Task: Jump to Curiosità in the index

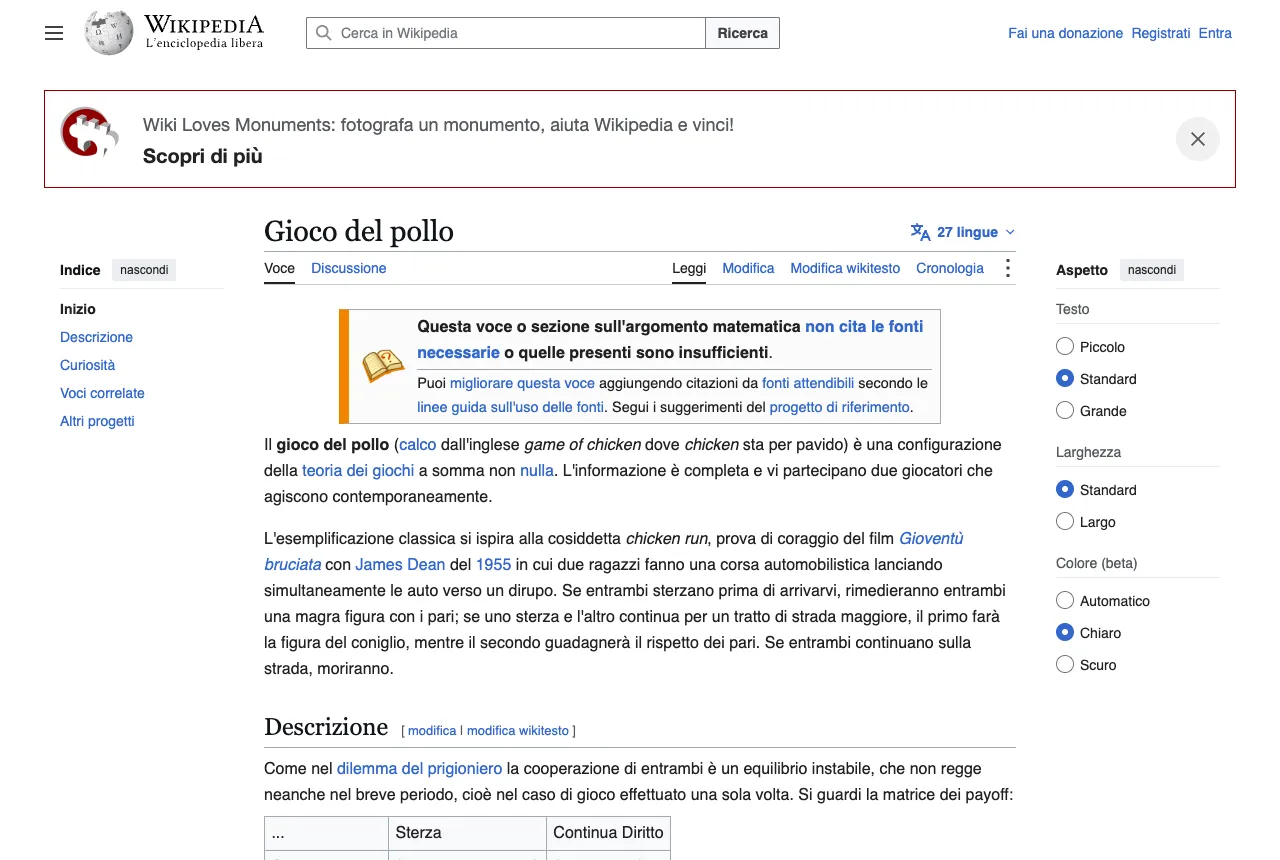Action: tap(88, 365)
